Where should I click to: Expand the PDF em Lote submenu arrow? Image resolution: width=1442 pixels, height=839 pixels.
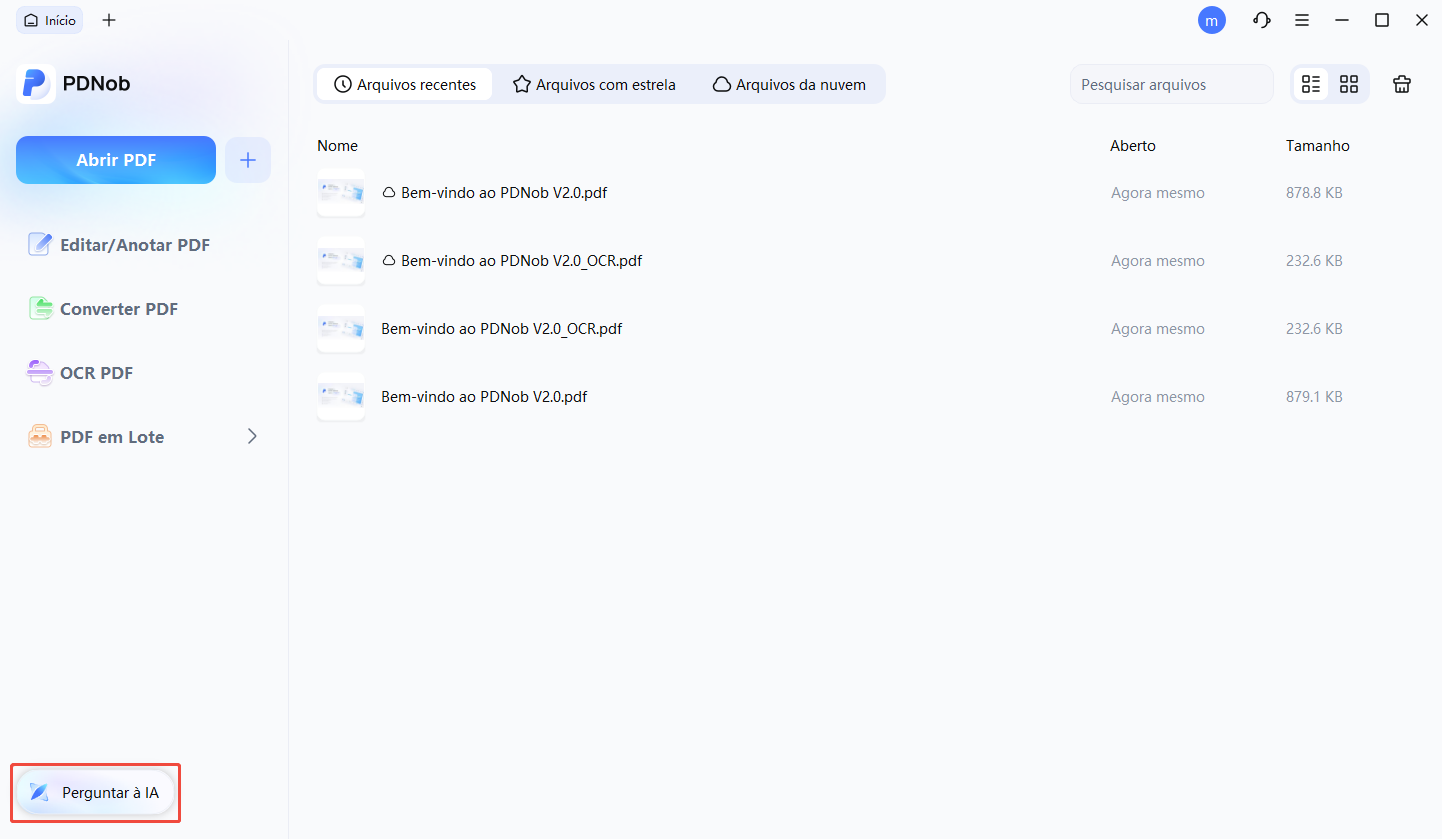coord(252,436)
